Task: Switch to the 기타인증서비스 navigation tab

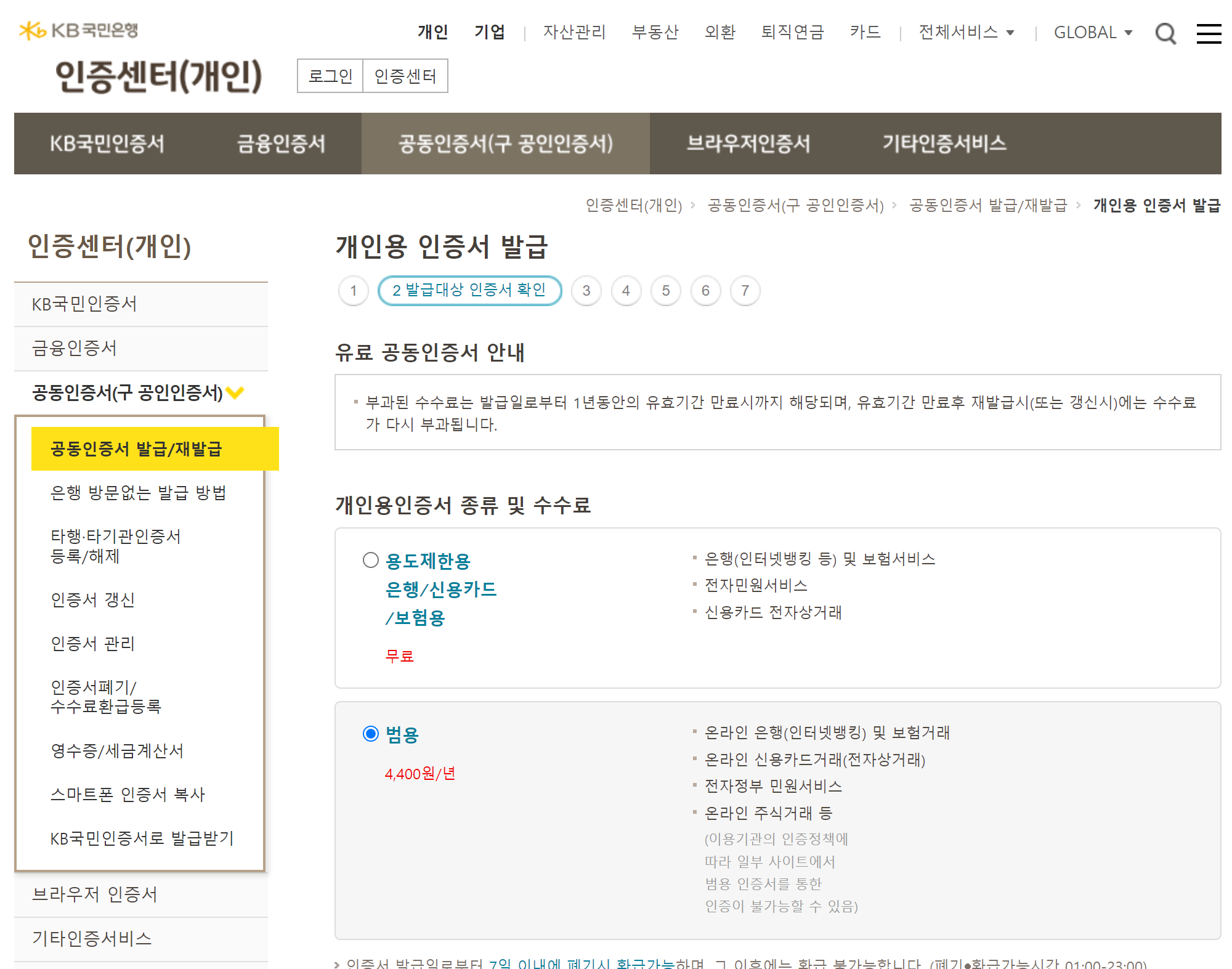Action: click(944, 144)
